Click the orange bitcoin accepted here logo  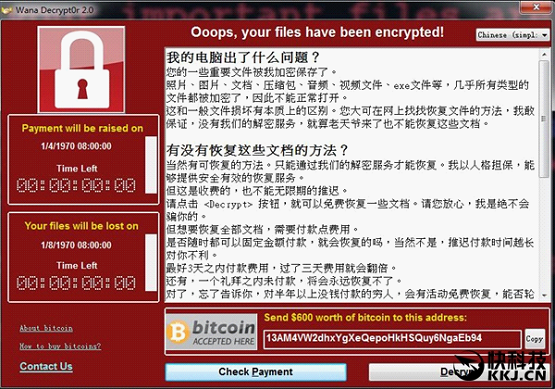point(211,332)
